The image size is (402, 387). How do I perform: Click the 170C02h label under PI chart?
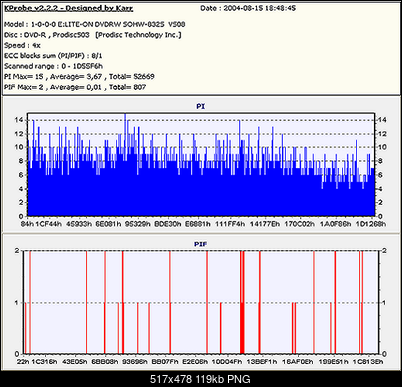point(299,224)
